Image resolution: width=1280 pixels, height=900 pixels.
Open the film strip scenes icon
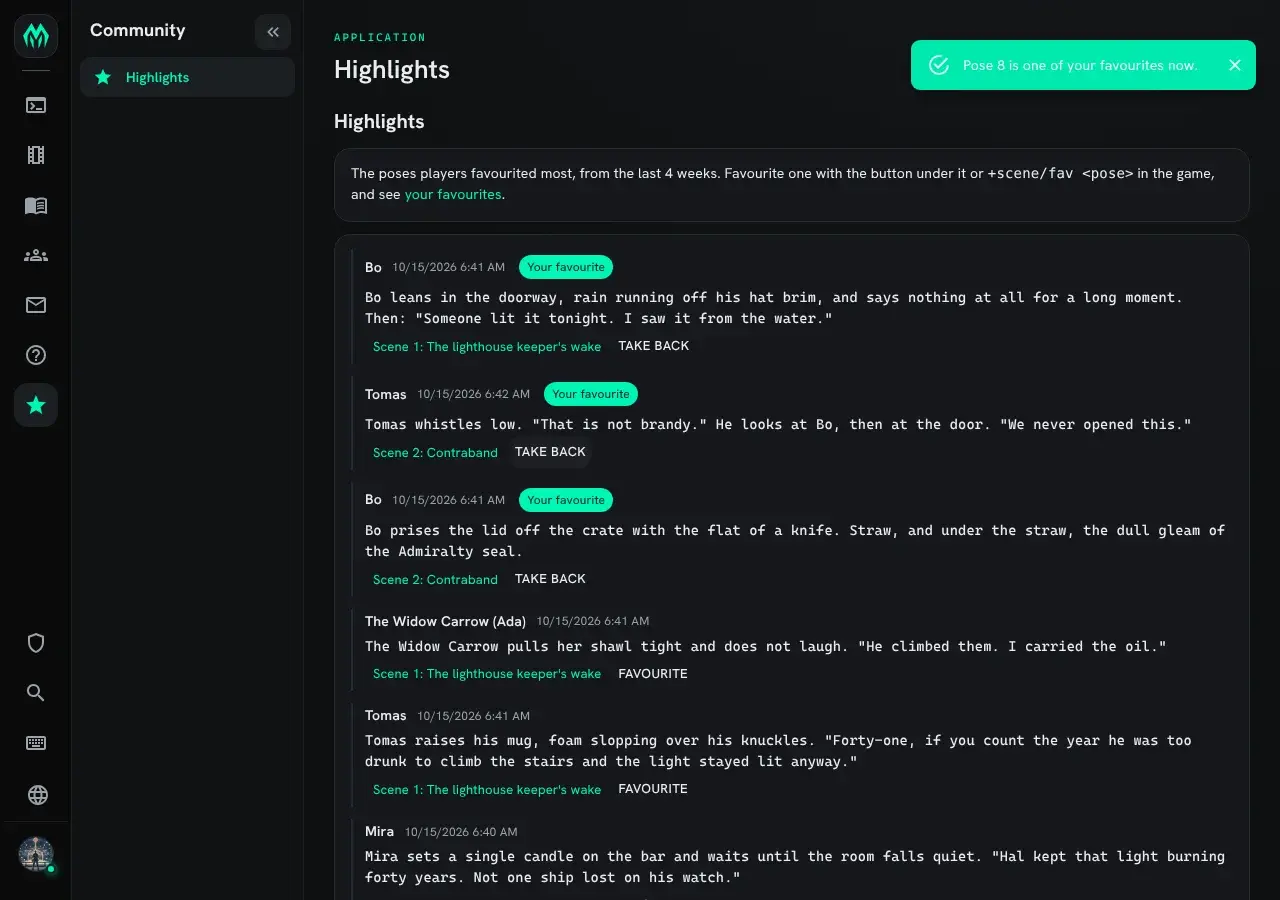36,155
